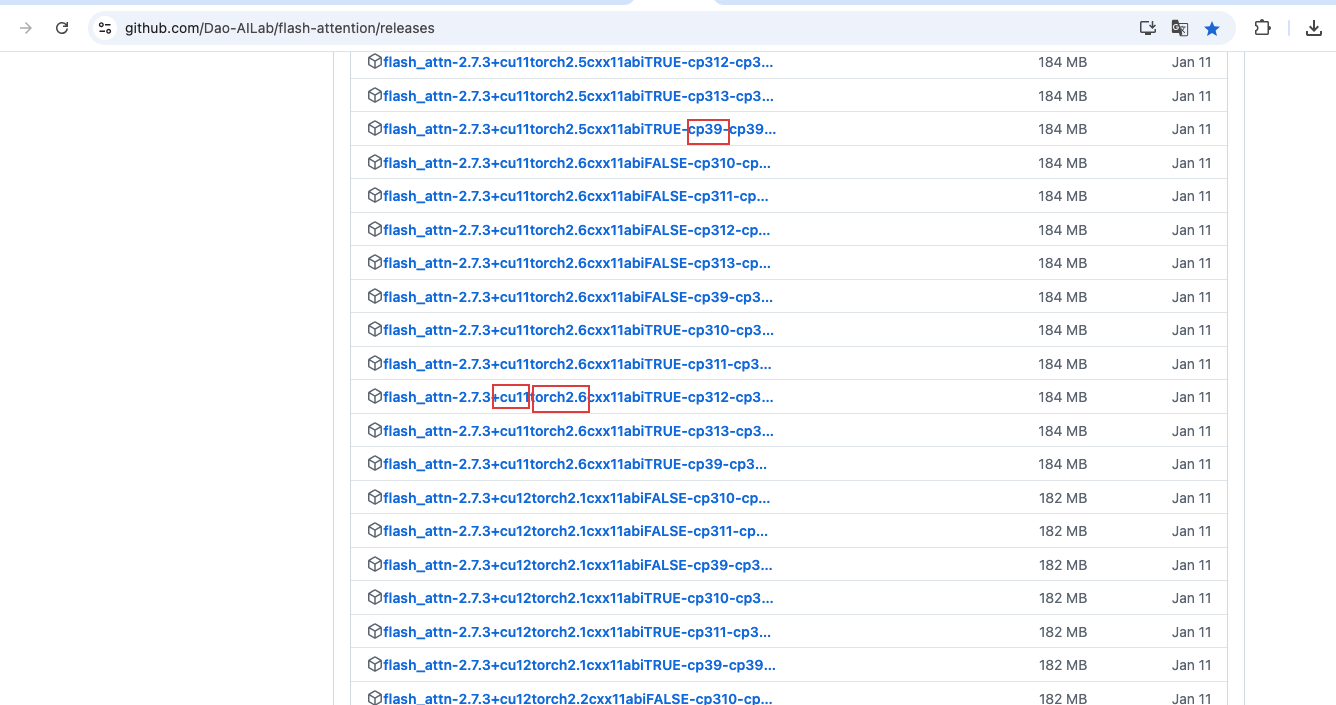Click 184 MB size of cu11torch2.5 TRUE-cp312 row
This screenshot has width=1336, height=705.
point(1062,62)
